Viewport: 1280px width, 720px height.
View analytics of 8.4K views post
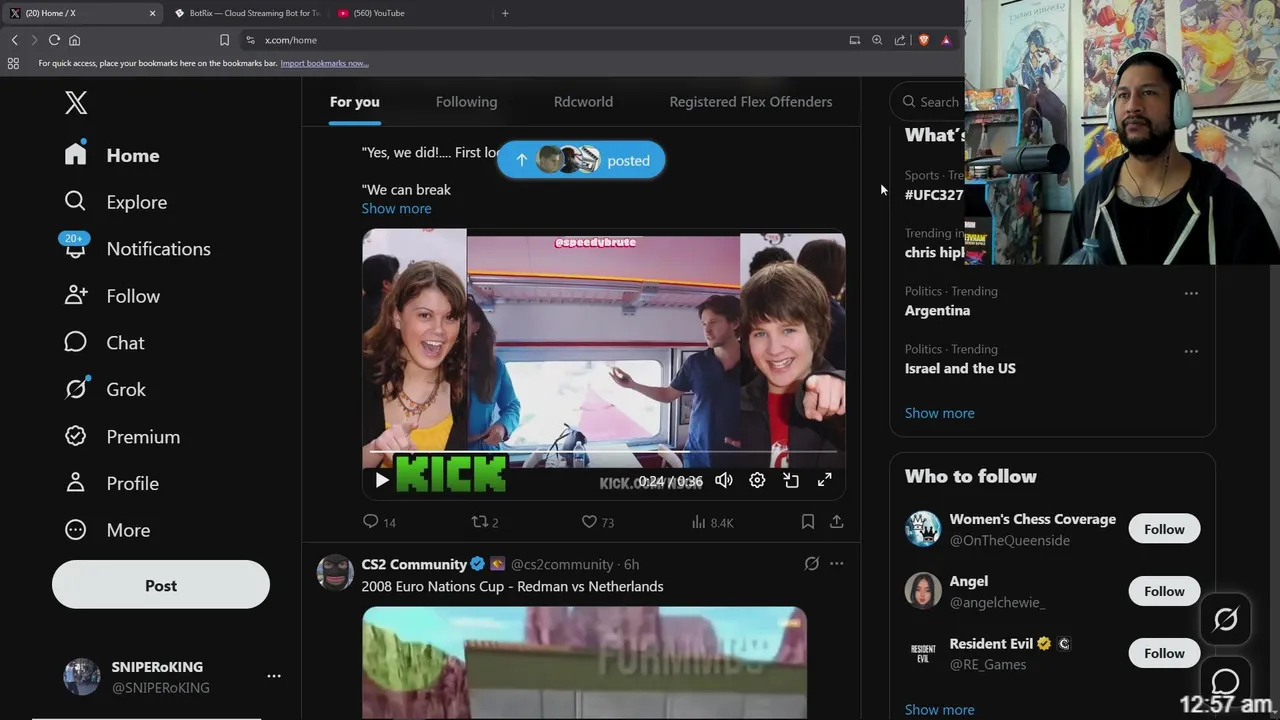712,522
